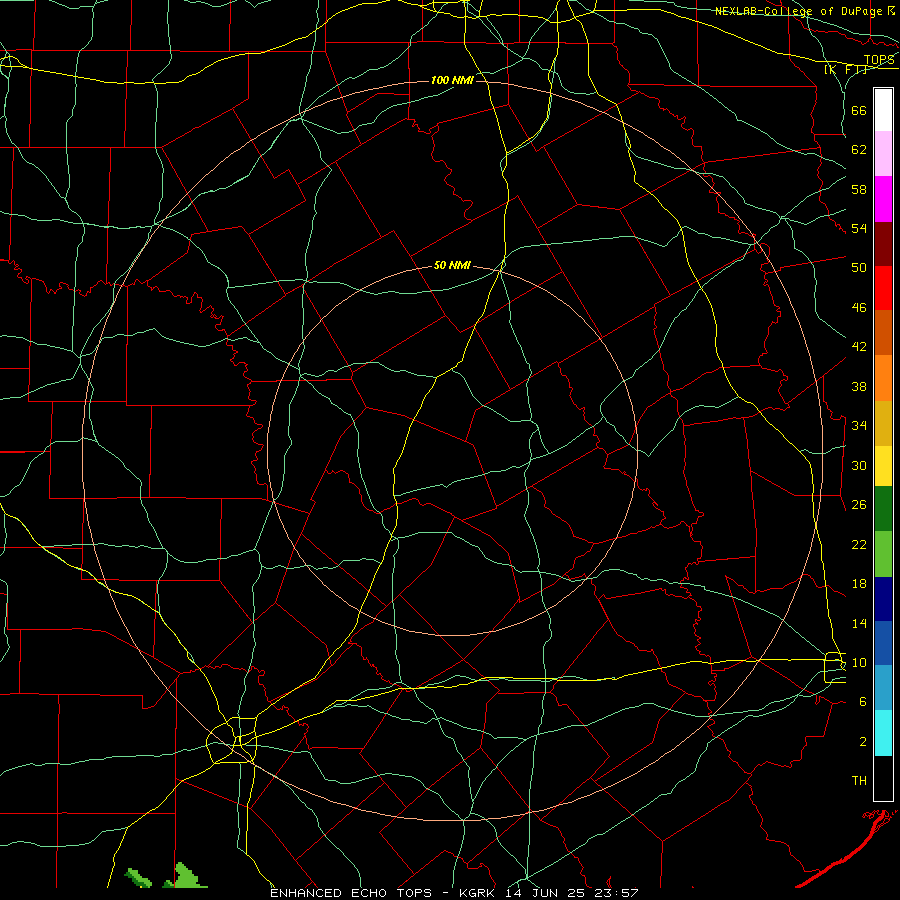Click the legend value '42'

859,347
